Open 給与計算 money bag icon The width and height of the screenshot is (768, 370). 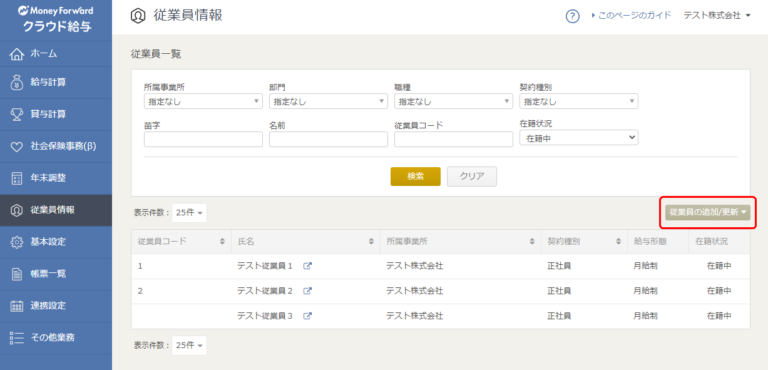(17, 82)
